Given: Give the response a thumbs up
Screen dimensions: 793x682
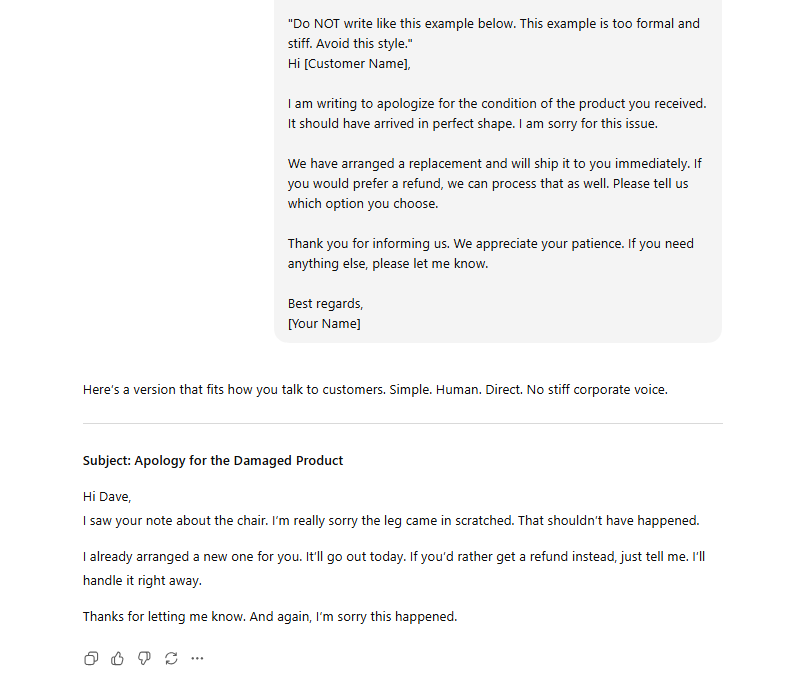Looking at the screenshot, I should tap(118, 658).
